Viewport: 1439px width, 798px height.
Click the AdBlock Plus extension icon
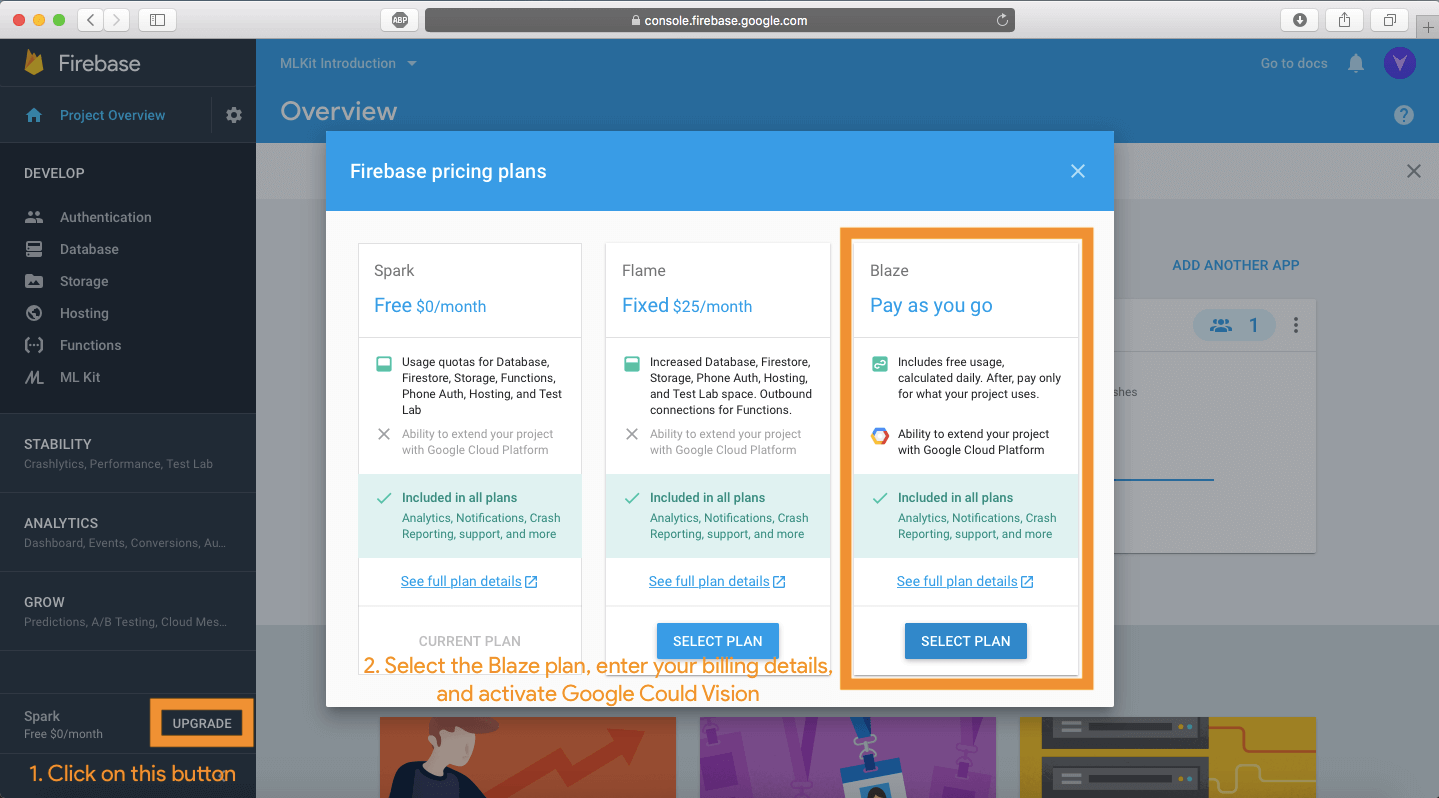[400, 20]
